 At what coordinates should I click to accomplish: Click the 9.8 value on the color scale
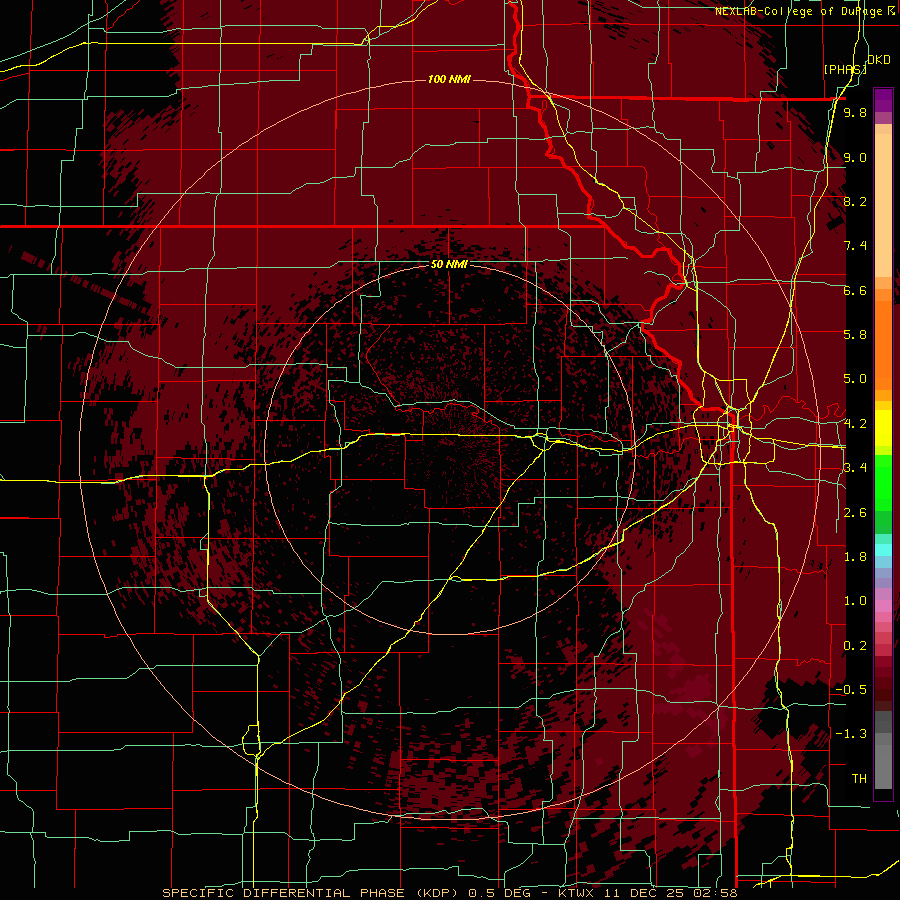click(855, 113)
